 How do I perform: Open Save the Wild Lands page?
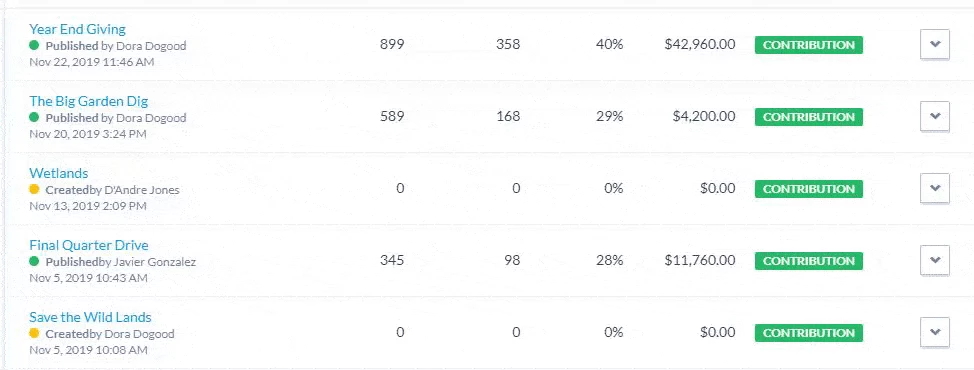tap(90, 317)
